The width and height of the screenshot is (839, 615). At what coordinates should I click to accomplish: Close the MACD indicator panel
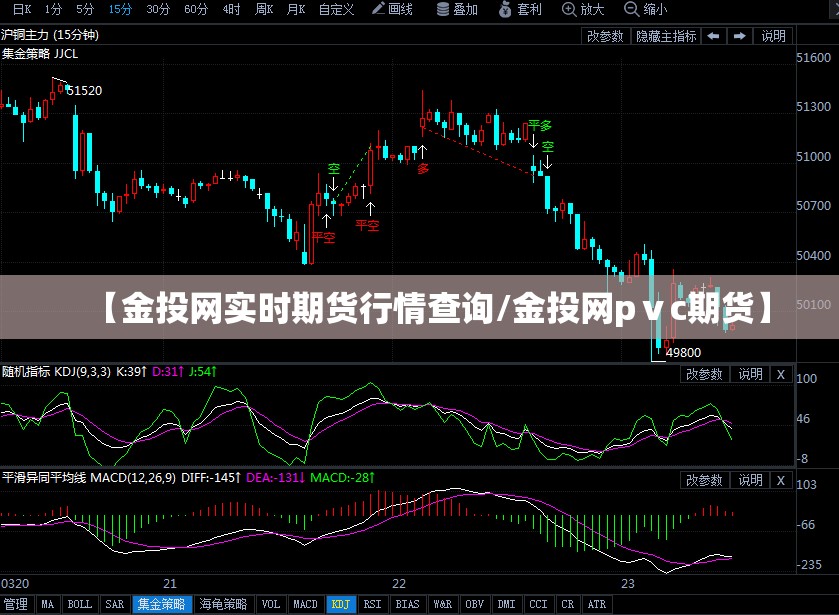click(781, 480)
